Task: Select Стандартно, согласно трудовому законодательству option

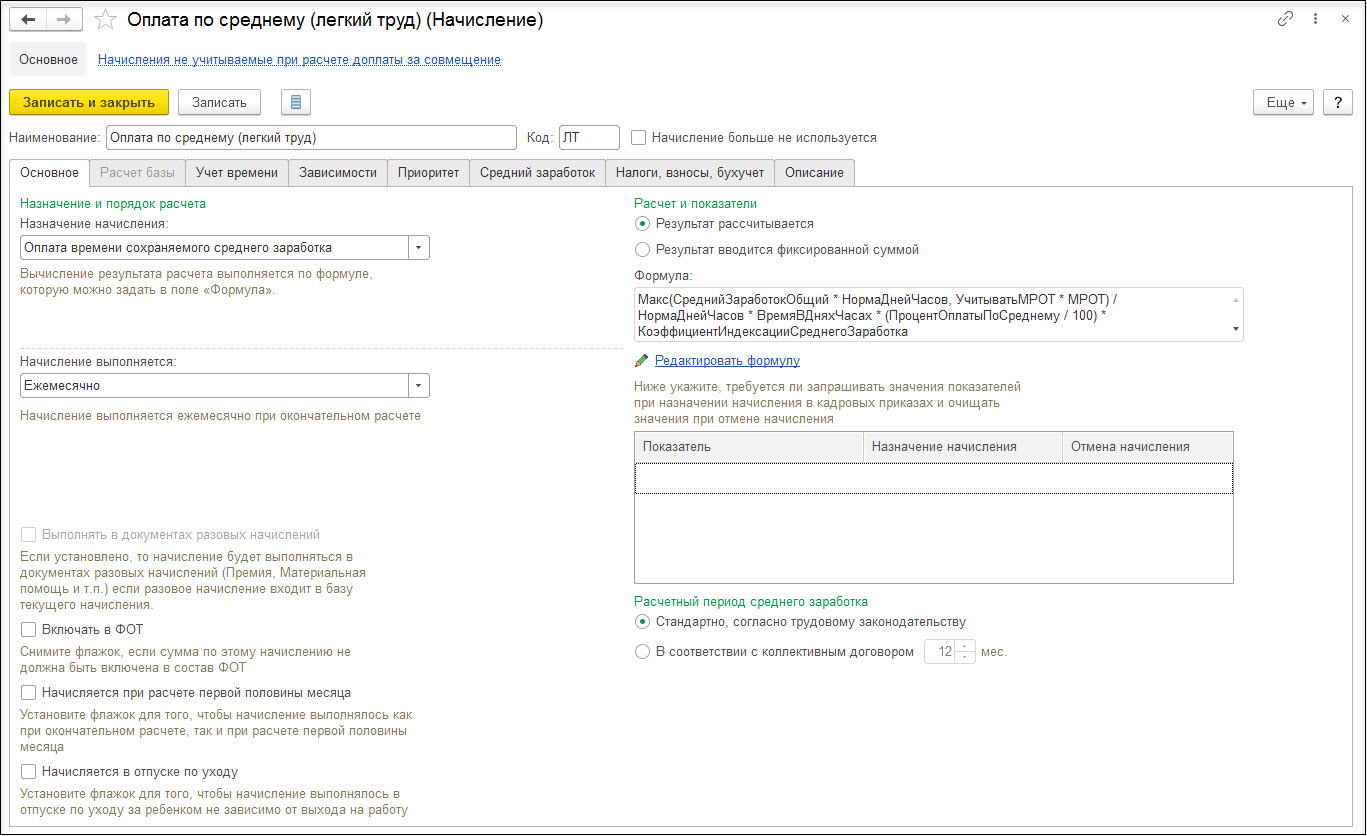Action: [642, 622]
